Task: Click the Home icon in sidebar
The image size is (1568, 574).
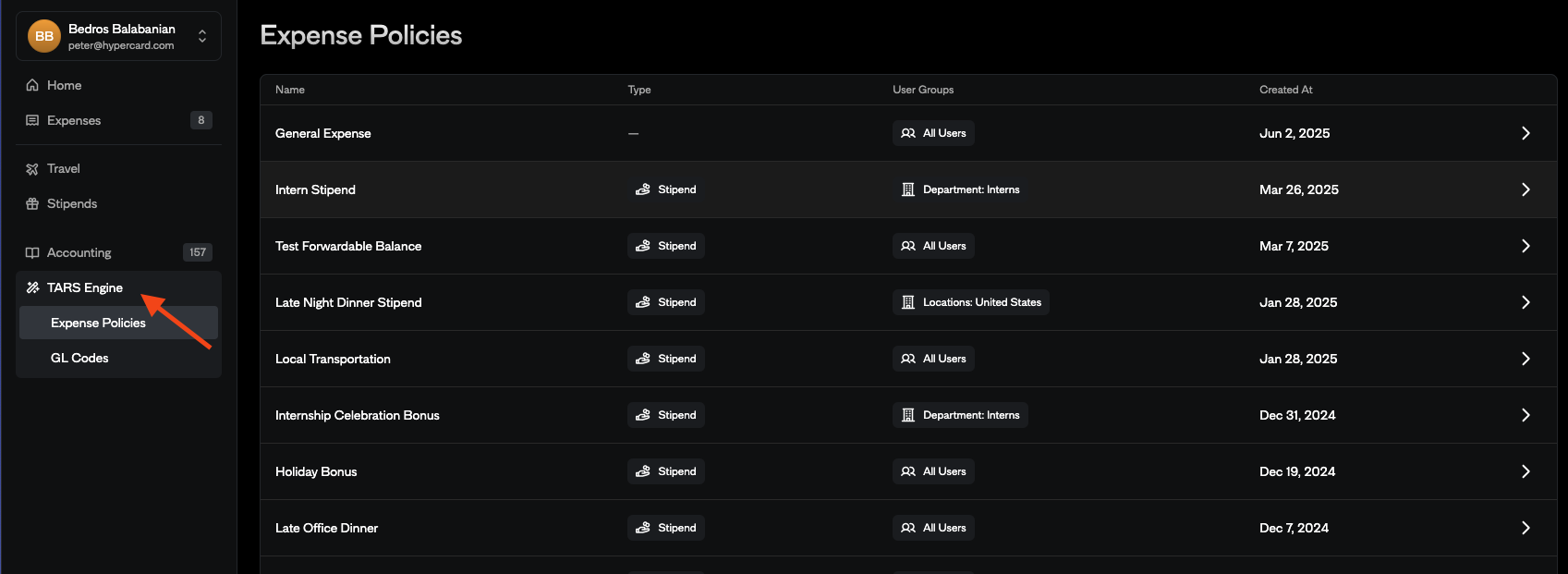Action: click(x=32, y=85)
